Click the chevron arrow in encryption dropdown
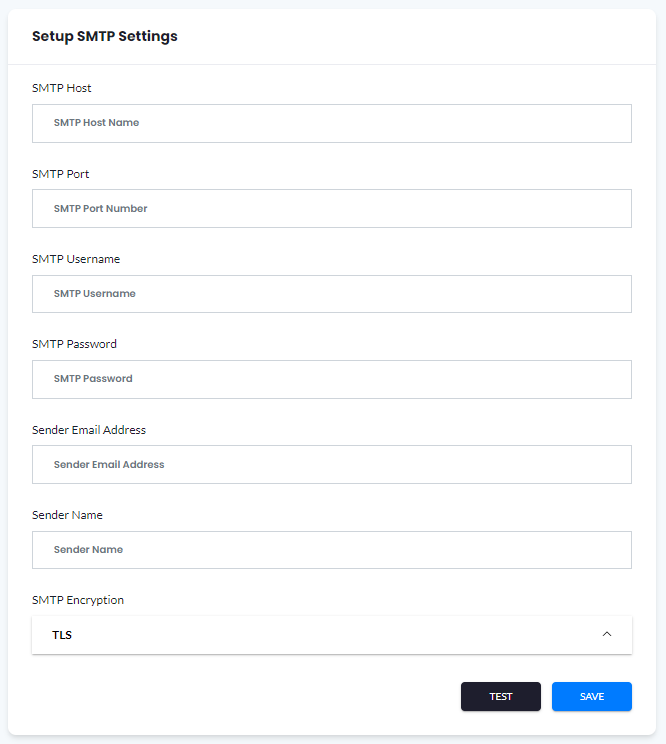The width and height of the screenshot is (666, 744). click(607, 634)
